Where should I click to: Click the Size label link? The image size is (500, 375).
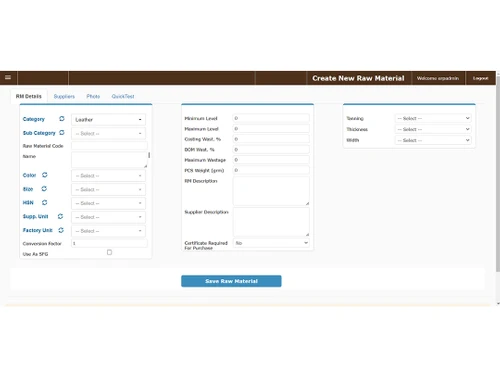click(x=28, y=189)
